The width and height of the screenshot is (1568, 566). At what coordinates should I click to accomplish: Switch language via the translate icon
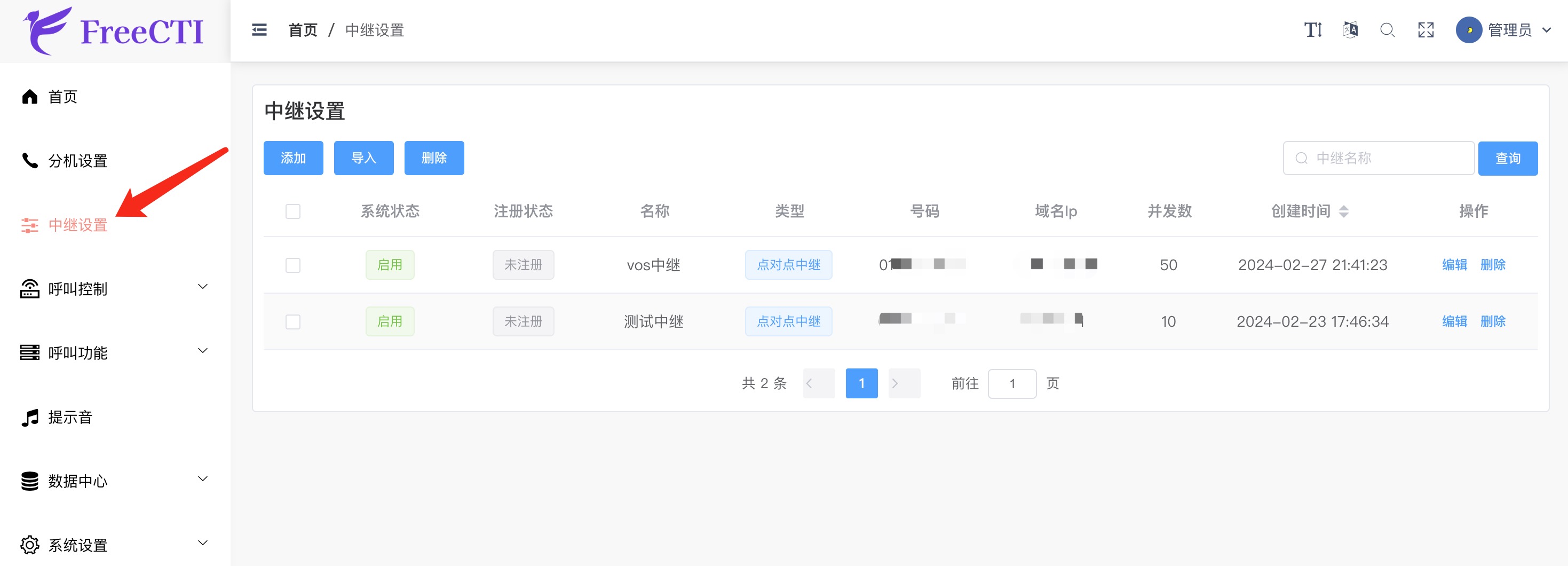pos(1350,30)
